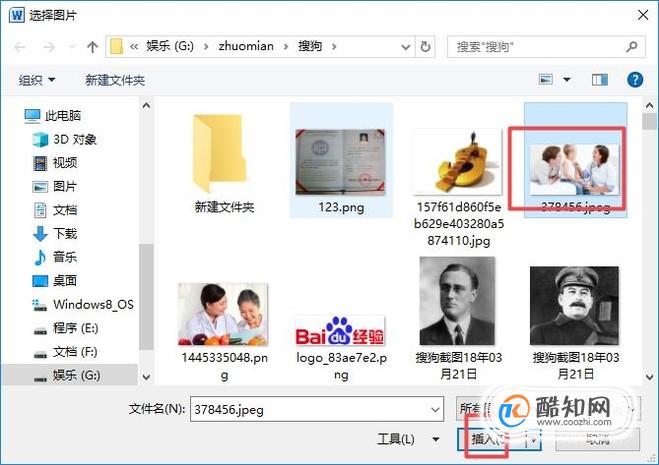
Task: Expand chevron after zhuomian breadcrumb
Action: tap(286, 47)
